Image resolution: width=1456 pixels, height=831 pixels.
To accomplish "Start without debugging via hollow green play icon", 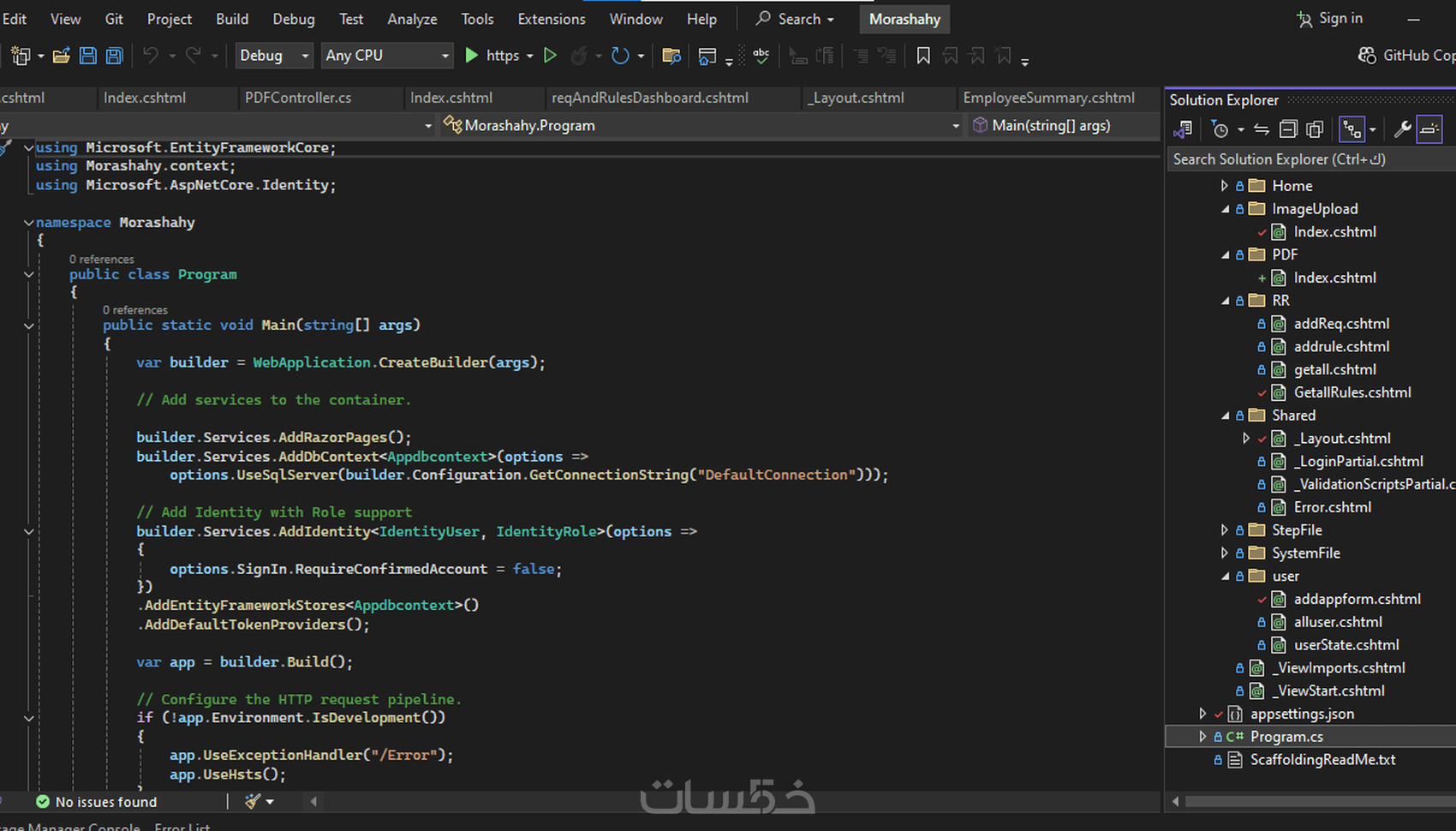I will [550, 56].
